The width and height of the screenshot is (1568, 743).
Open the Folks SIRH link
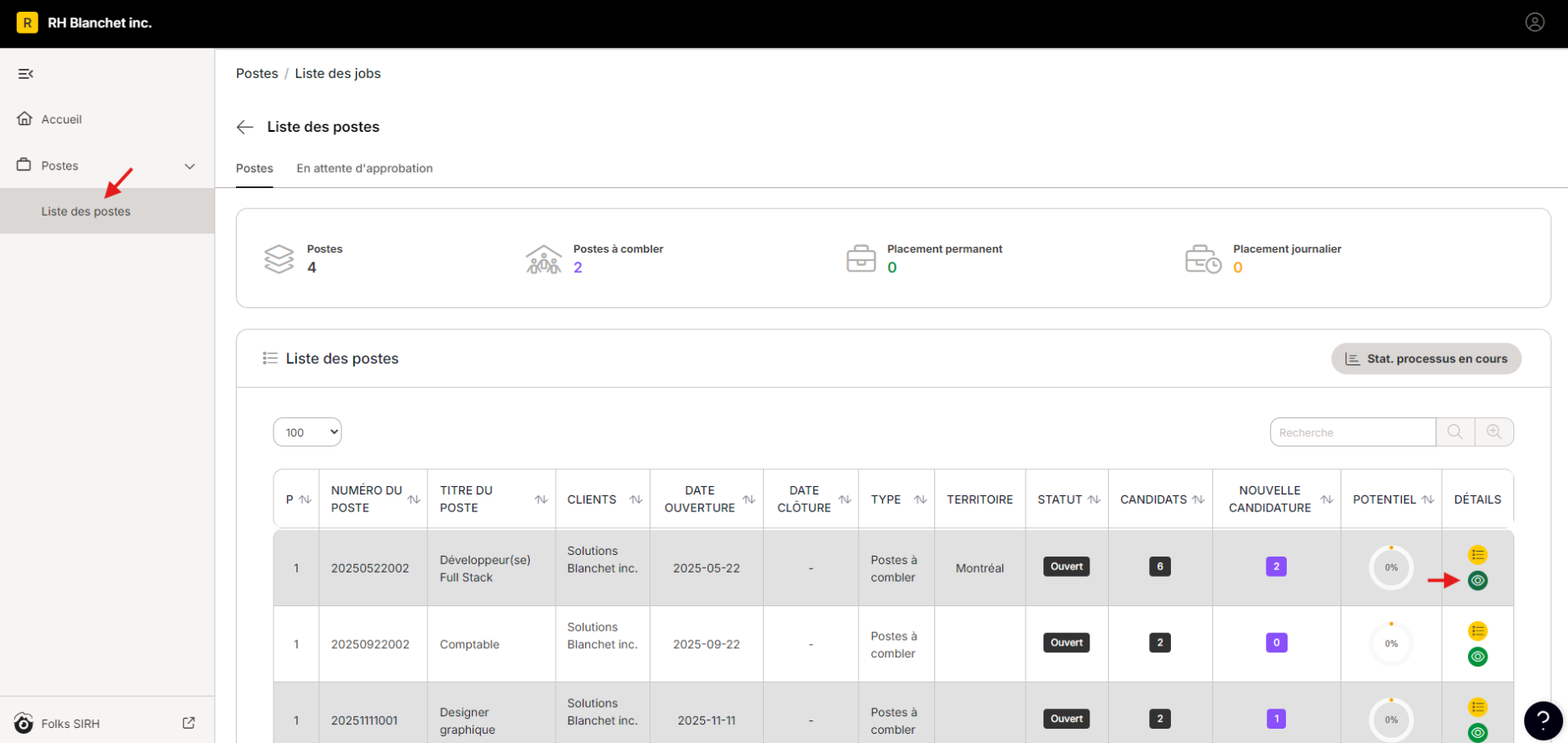[71, 724]
